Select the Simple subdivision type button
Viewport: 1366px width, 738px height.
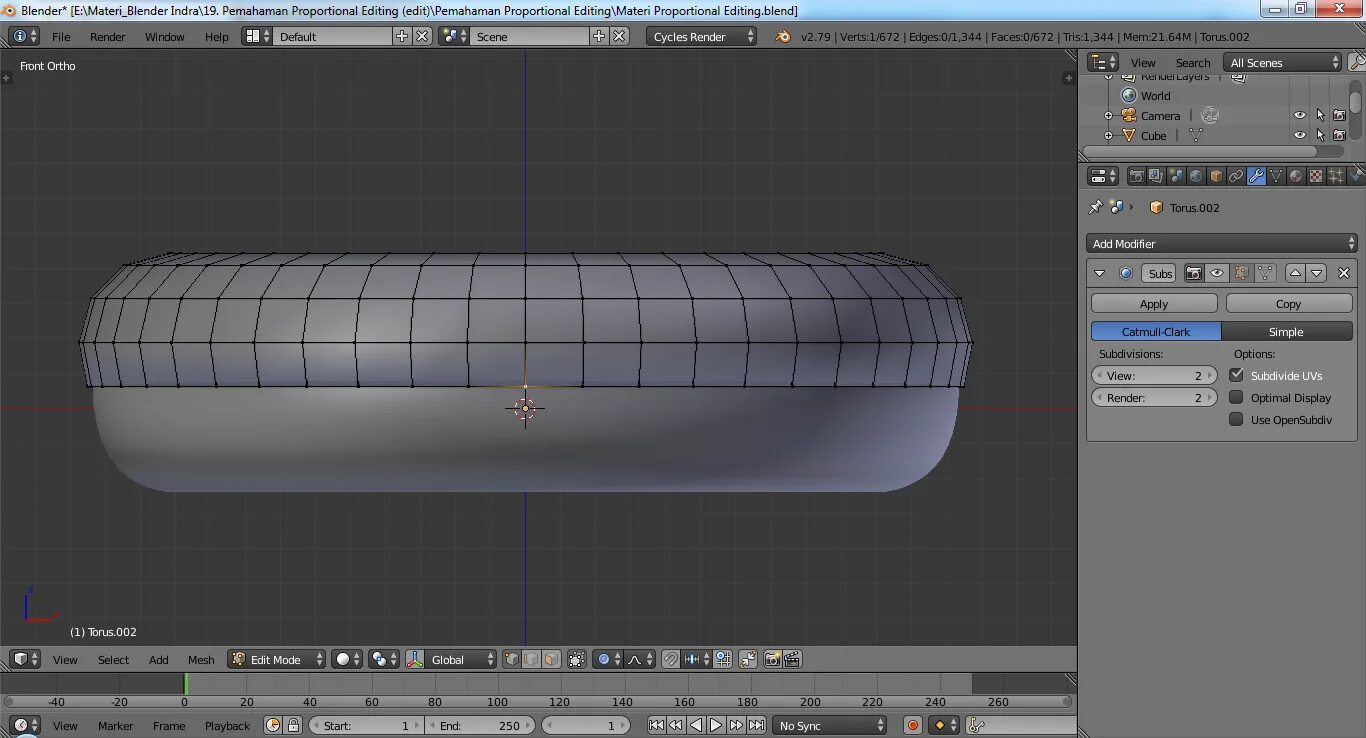coord(1286,331)
